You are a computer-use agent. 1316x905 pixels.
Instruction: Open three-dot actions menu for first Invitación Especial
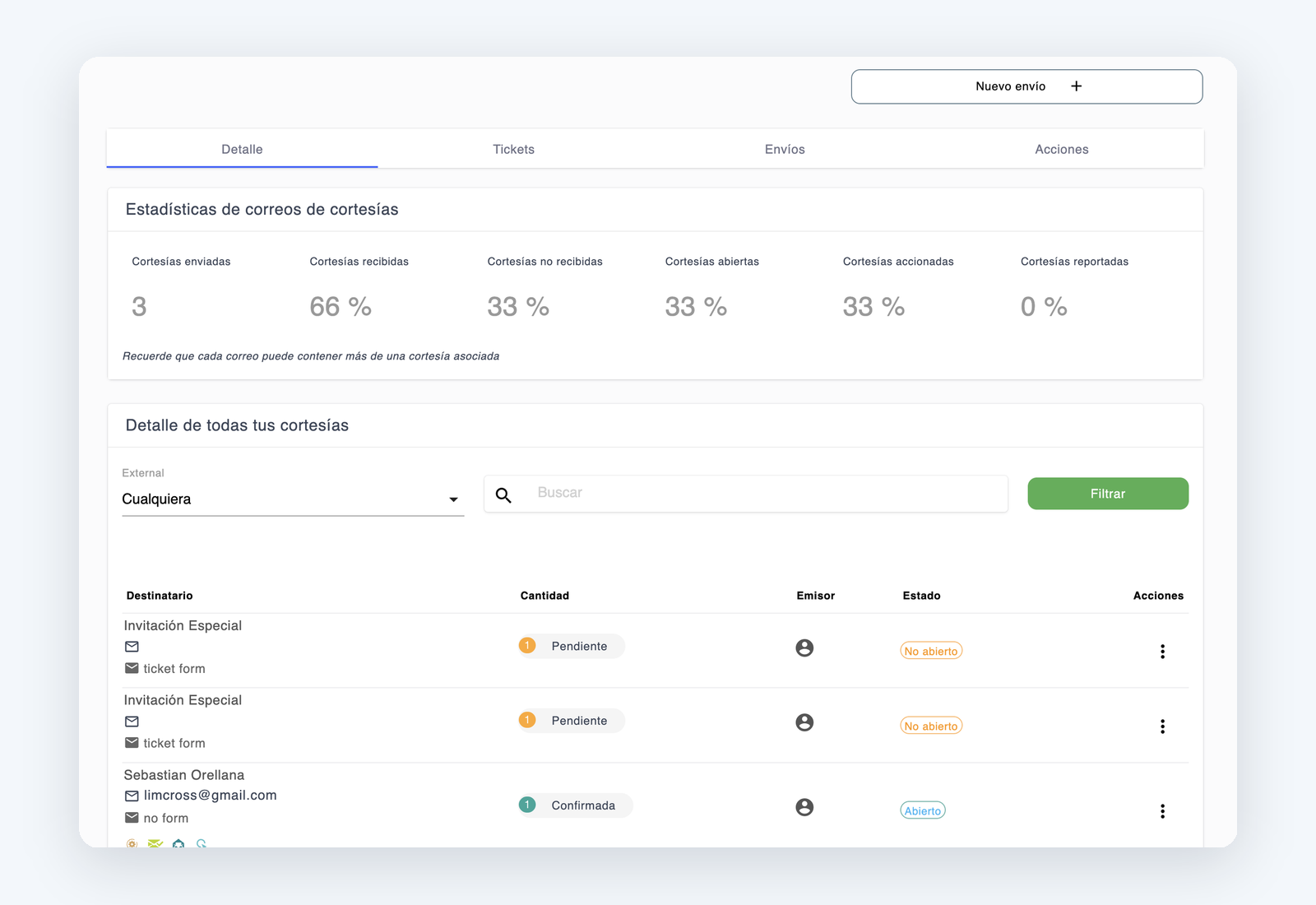pyautogui.click(x=1162, y=652)
